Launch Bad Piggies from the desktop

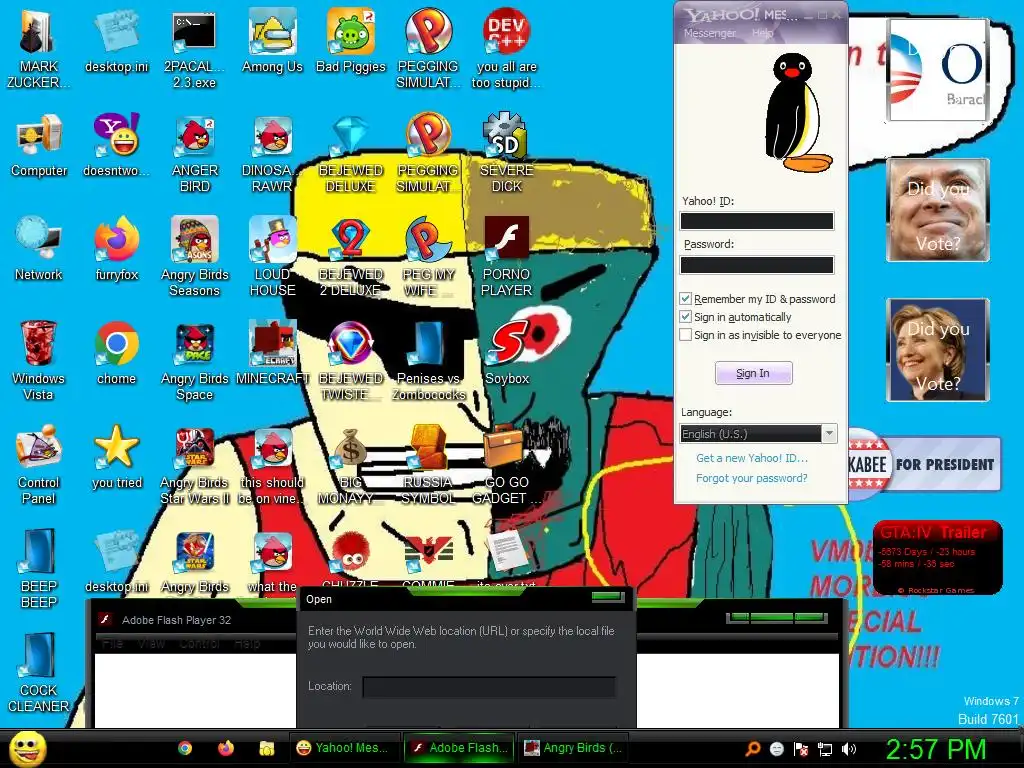pyautogui.click(x=351, y=42)
